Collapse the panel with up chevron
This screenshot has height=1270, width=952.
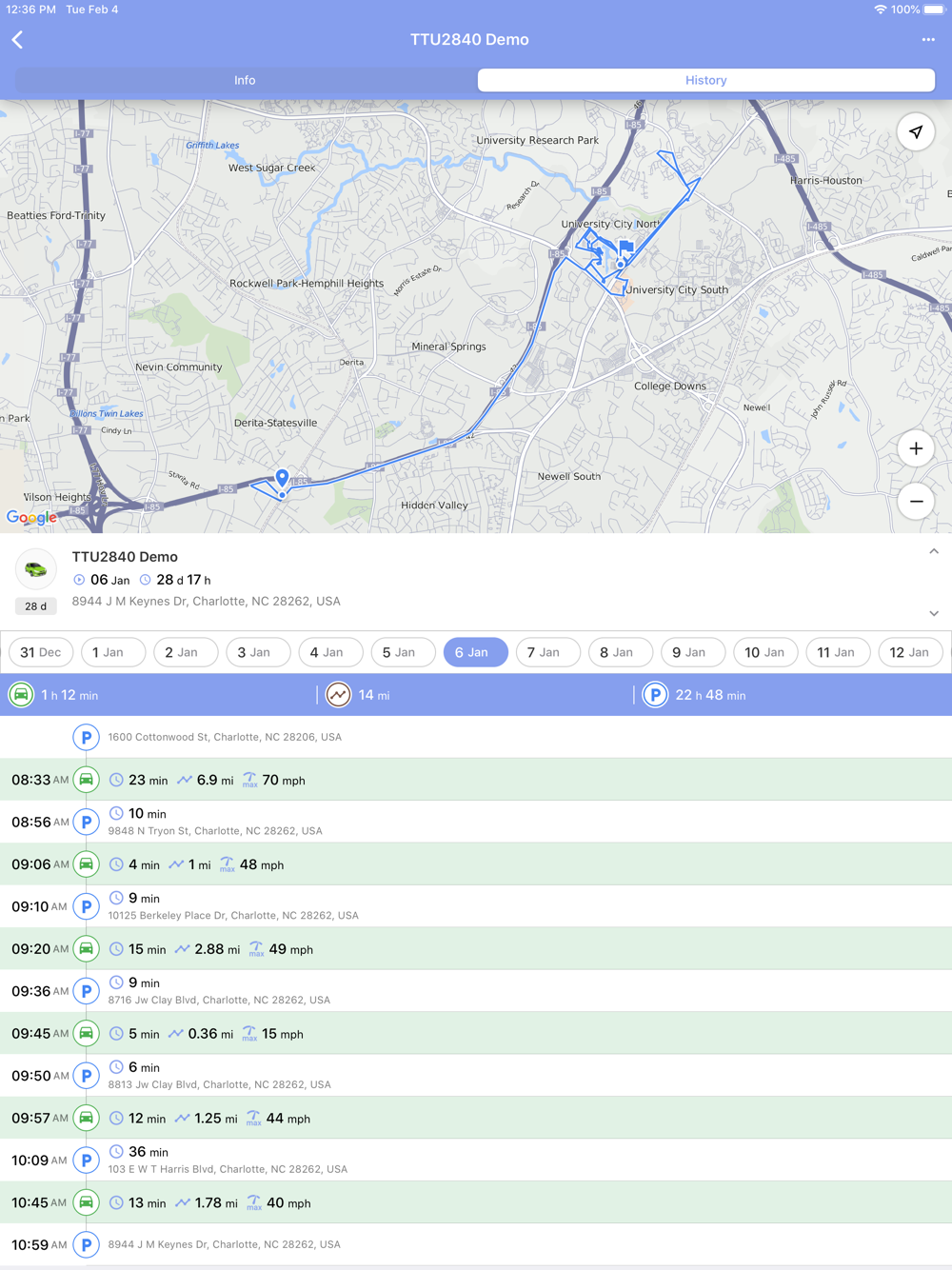click(x=934, y=551)
